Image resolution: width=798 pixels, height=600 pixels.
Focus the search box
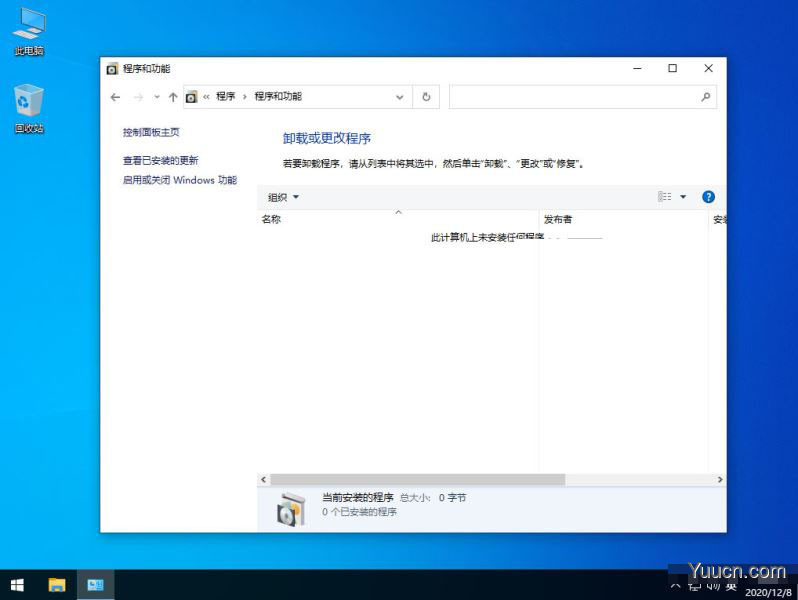[583, 97]
